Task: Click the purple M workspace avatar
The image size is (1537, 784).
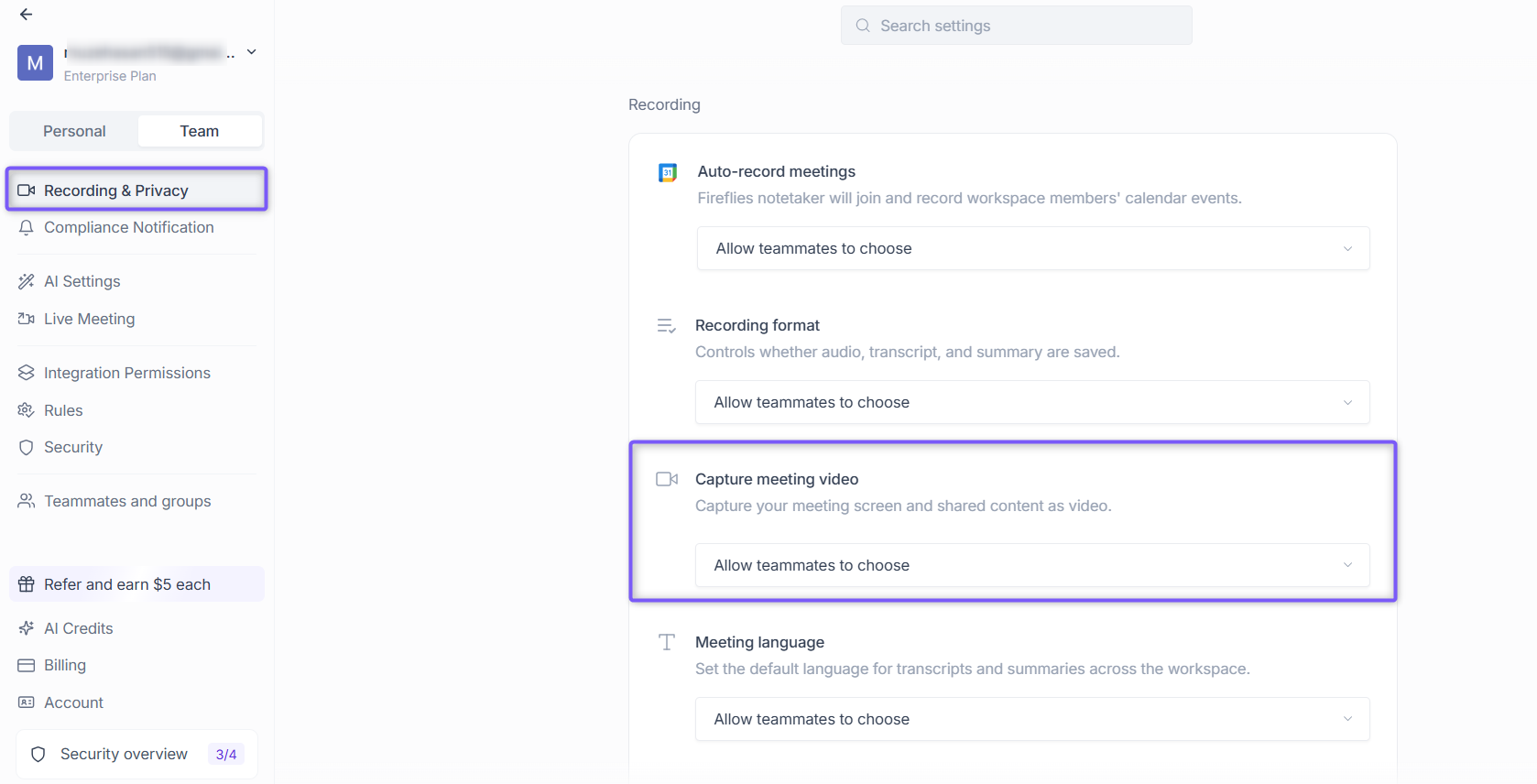Action: point(35,63)
